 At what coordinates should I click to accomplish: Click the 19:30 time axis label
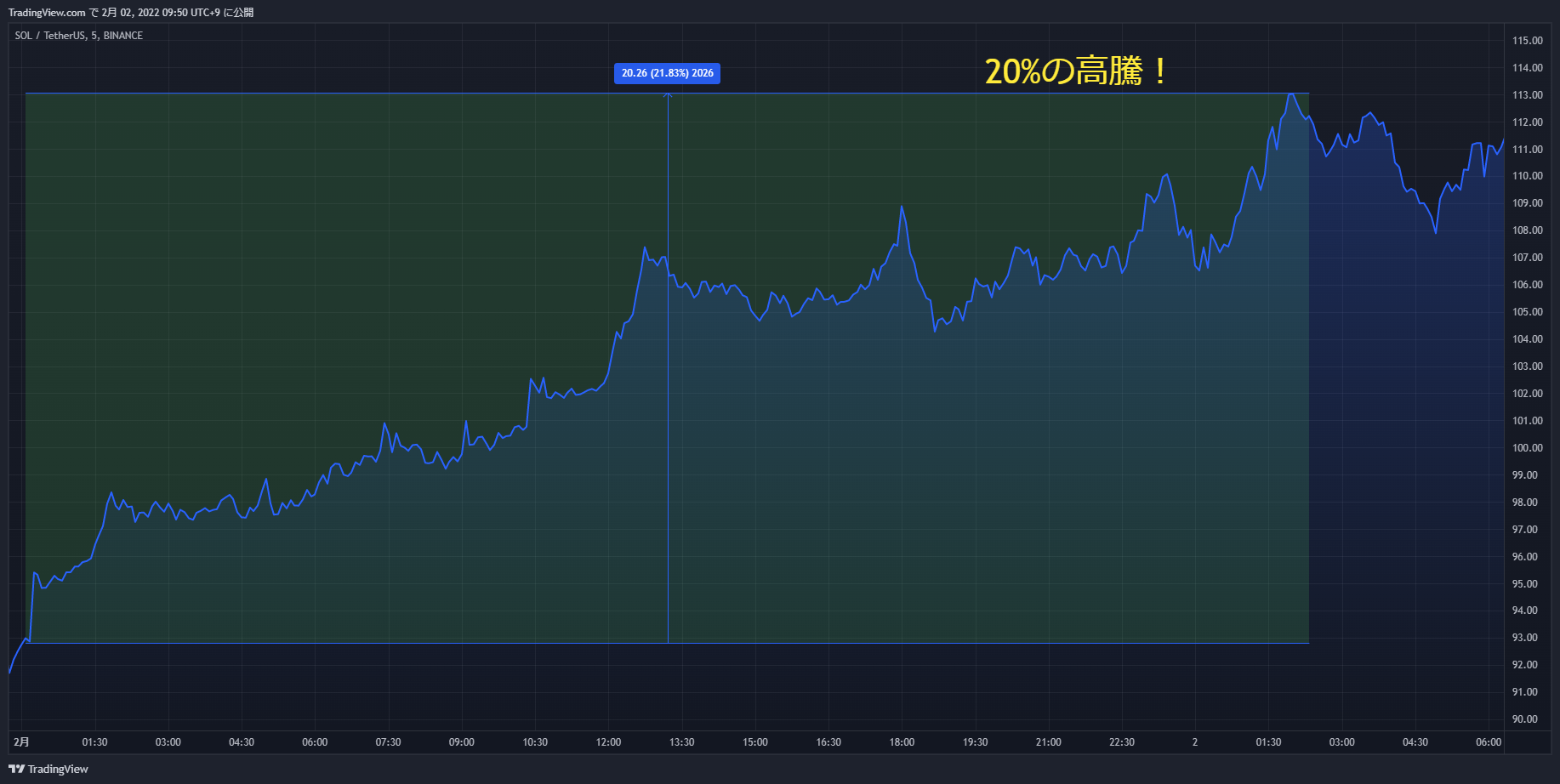coord(976,742)
